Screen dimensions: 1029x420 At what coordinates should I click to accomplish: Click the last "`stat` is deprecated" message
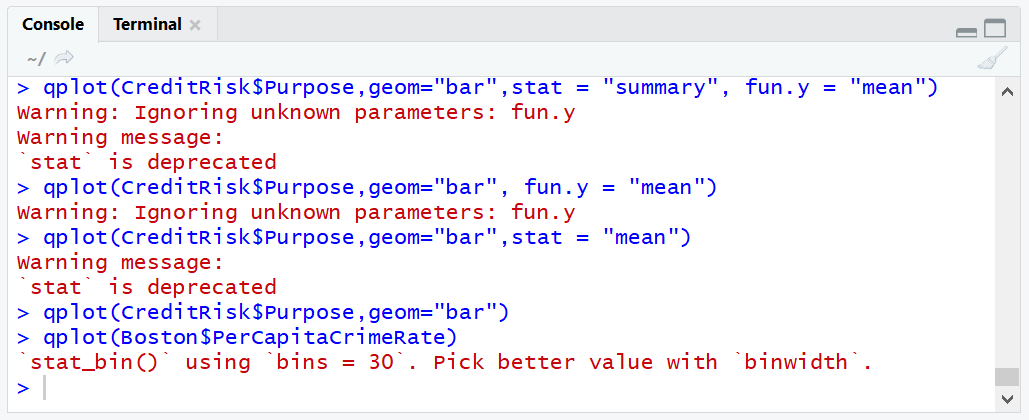tap(147, 287)
